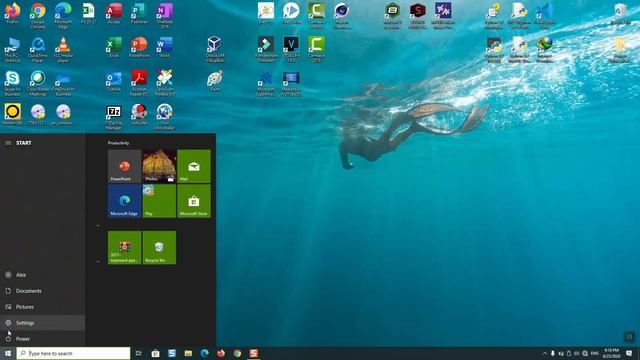Open the Firefox desktop shortcut
Viewport: 640px width, 360px height.
[12, 13]
